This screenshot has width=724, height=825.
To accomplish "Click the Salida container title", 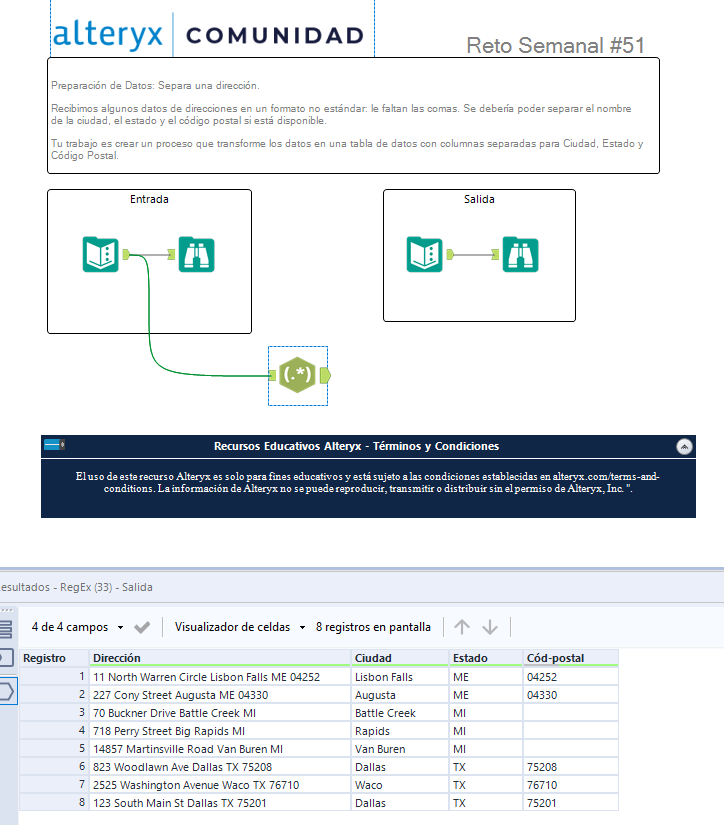I will pyautogui.click(x=479, y=199).
